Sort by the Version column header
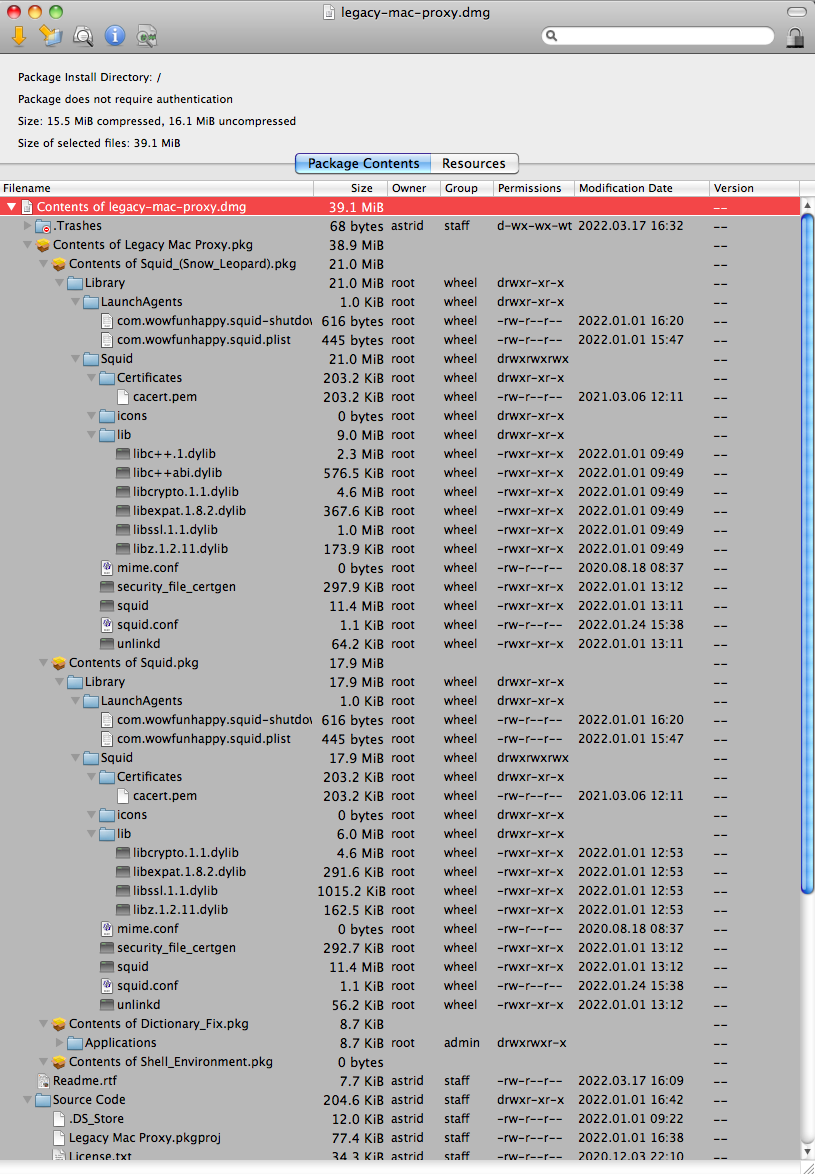Image resolution: width=815 pixels, height=1174 pixels. coord(754,188)
